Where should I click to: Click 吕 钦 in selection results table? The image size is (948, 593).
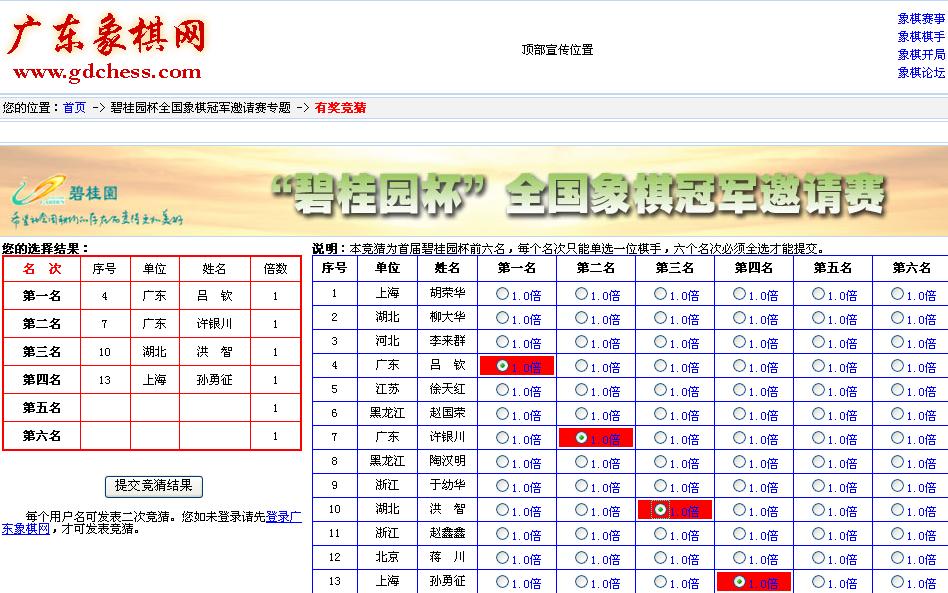click(215, 296)
